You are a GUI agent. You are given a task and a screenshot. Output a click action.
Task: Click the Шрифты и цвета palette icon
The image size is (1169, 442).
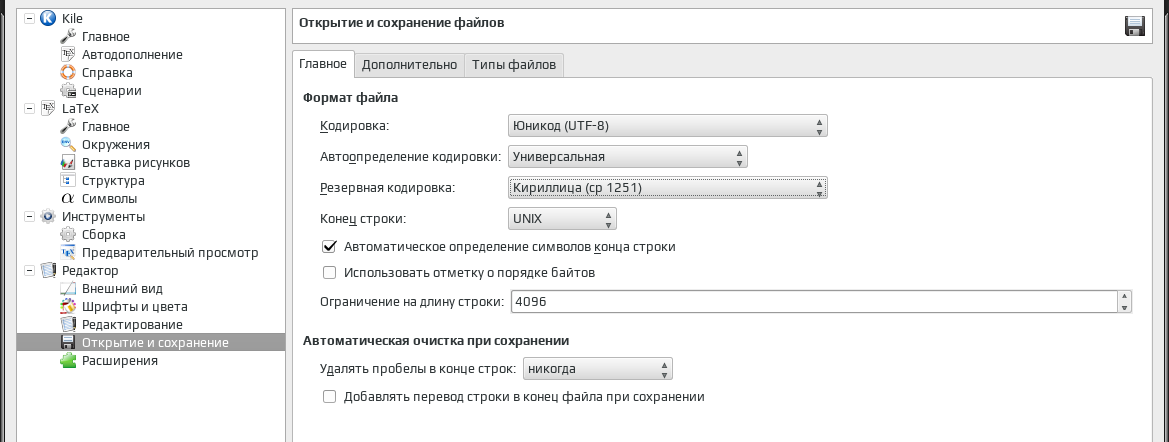click(x=68, y=306)
